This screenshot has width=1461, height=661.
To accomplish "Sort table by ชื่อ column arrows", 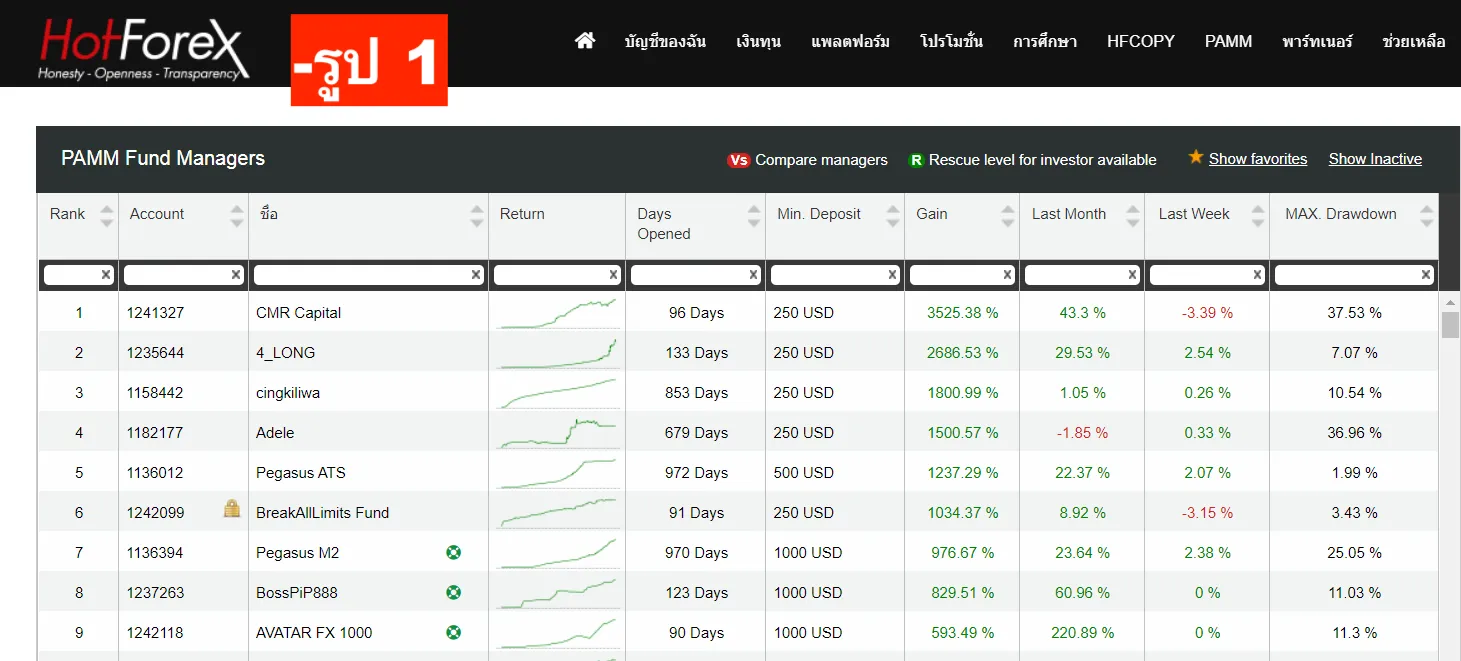I will click(477, 216).
